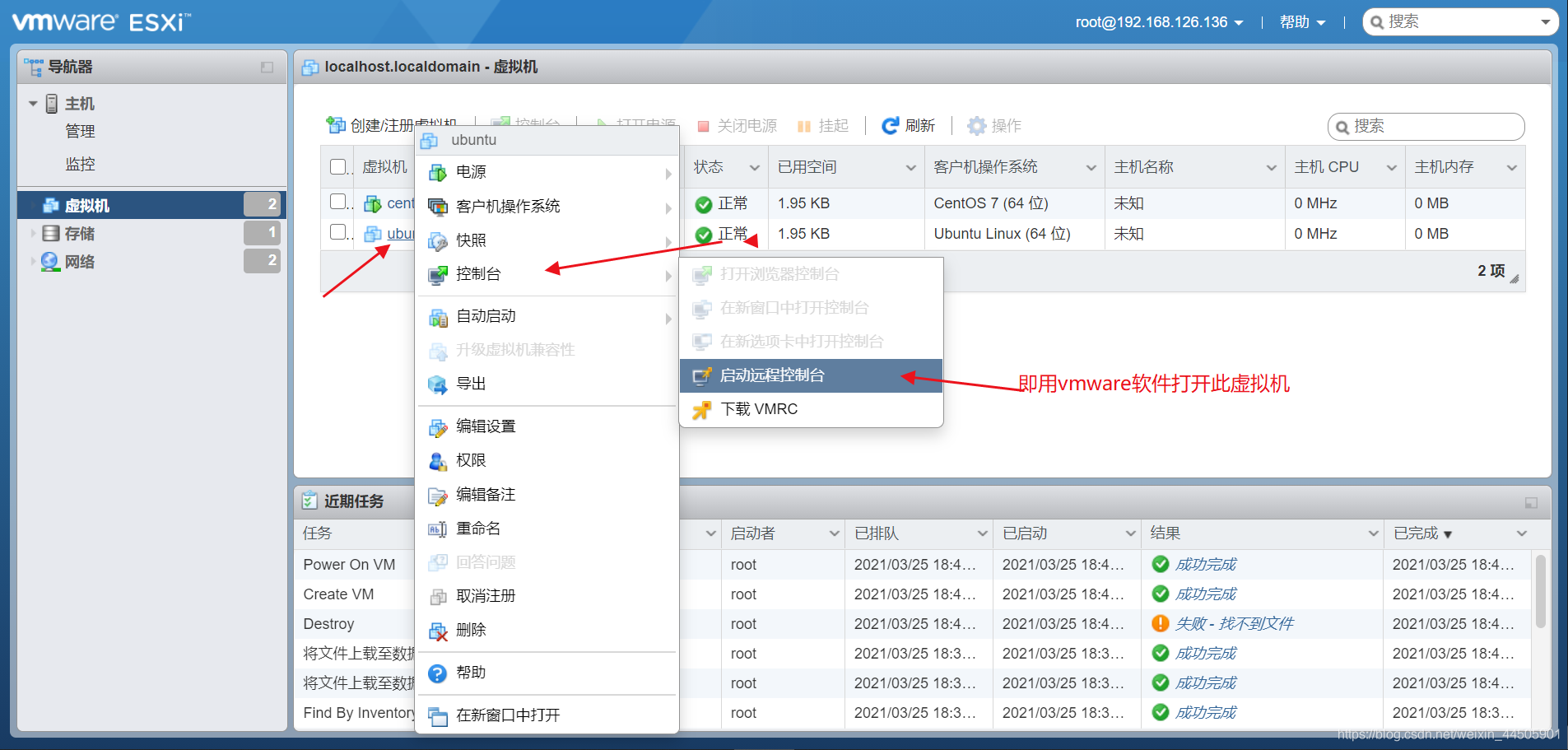Select 下载 VMRC submenu entry
This screenshot has width=1568, height=750.
[x=811, y=409]
